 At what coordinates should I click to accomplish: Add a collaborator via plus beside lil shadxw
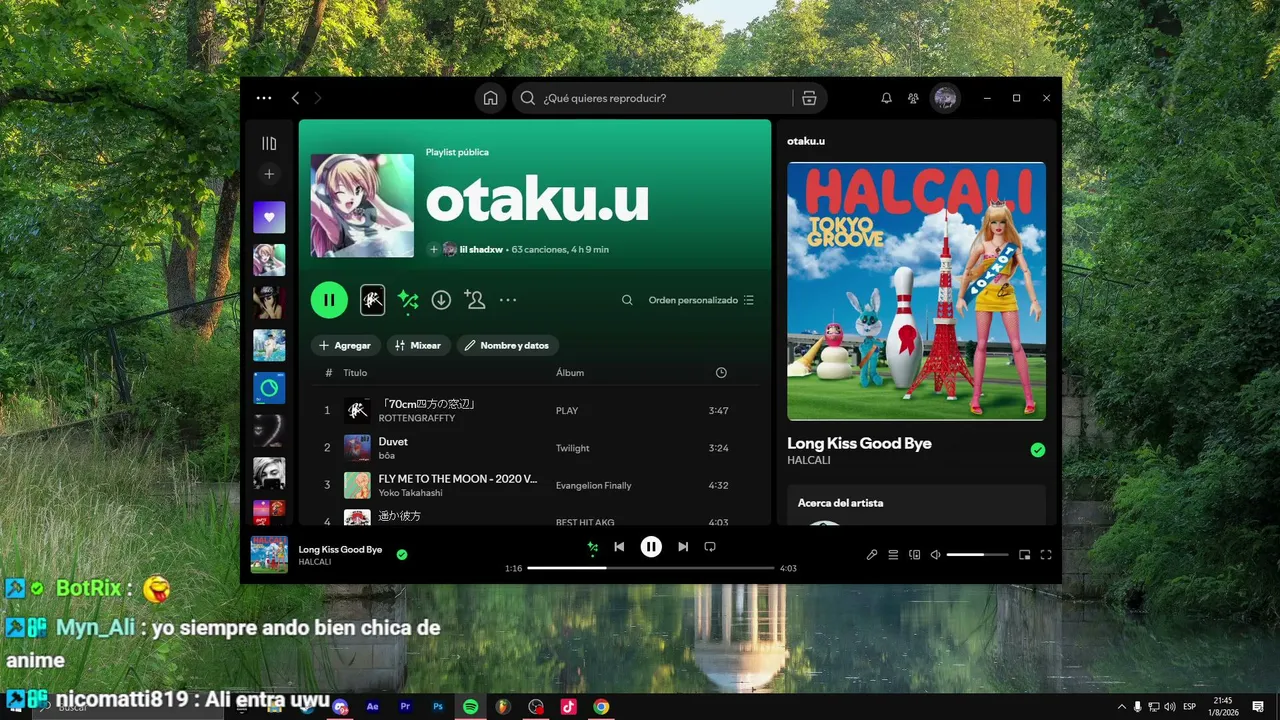click(434, 249)
